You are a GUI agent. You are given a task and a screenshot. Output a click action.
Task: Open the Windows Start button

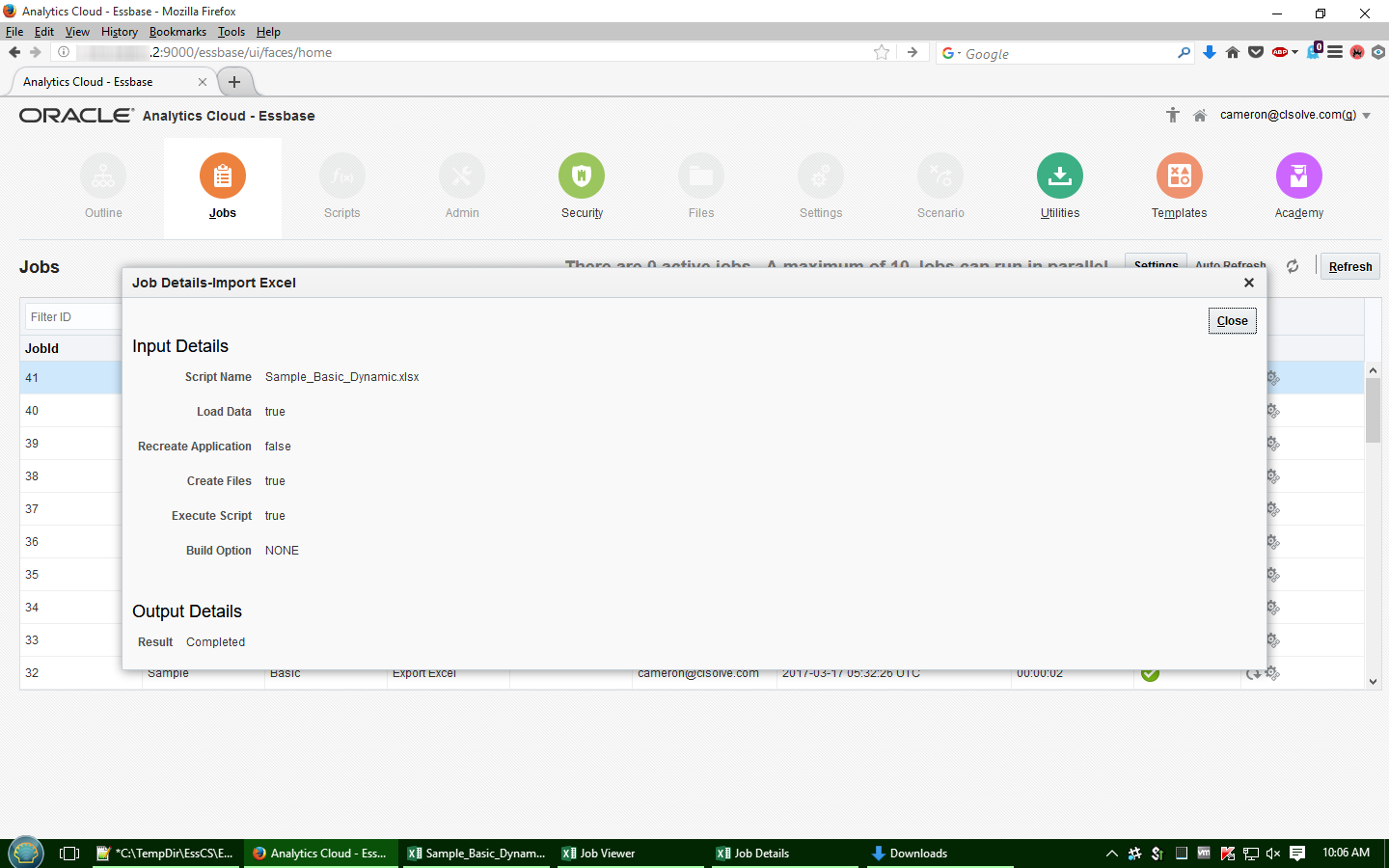[26, 853]
